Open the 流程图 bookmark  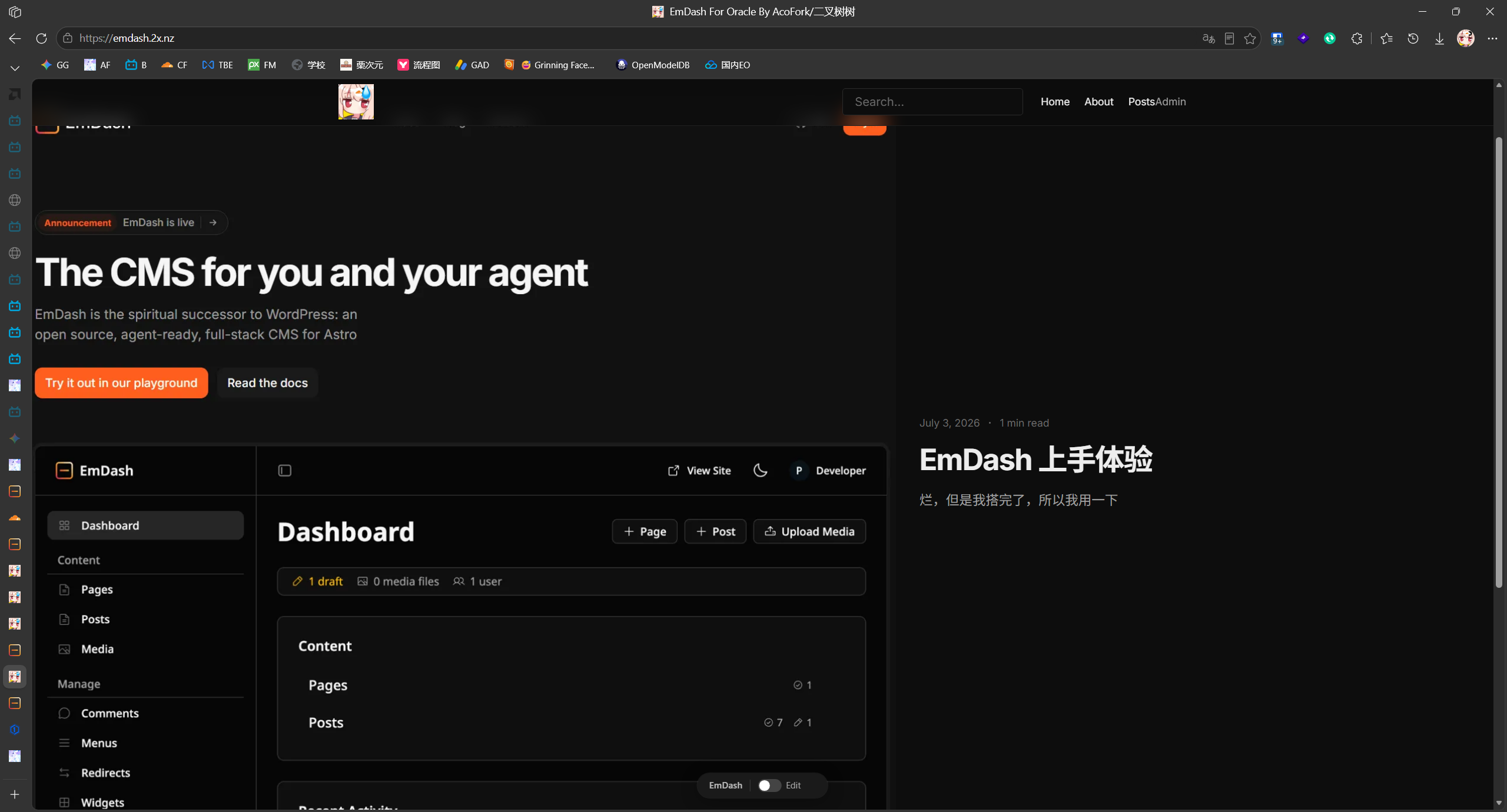pyautogui.click(x=419, y=65)
